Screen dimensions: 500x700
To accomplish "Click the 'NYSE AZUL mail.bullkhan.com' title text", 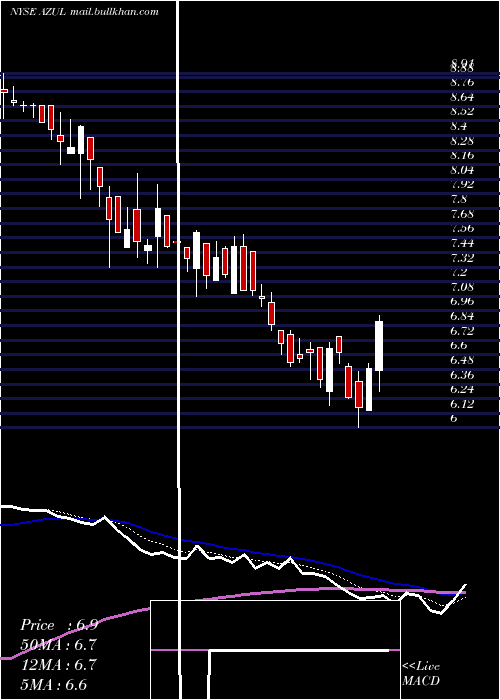I will [84, 12].
